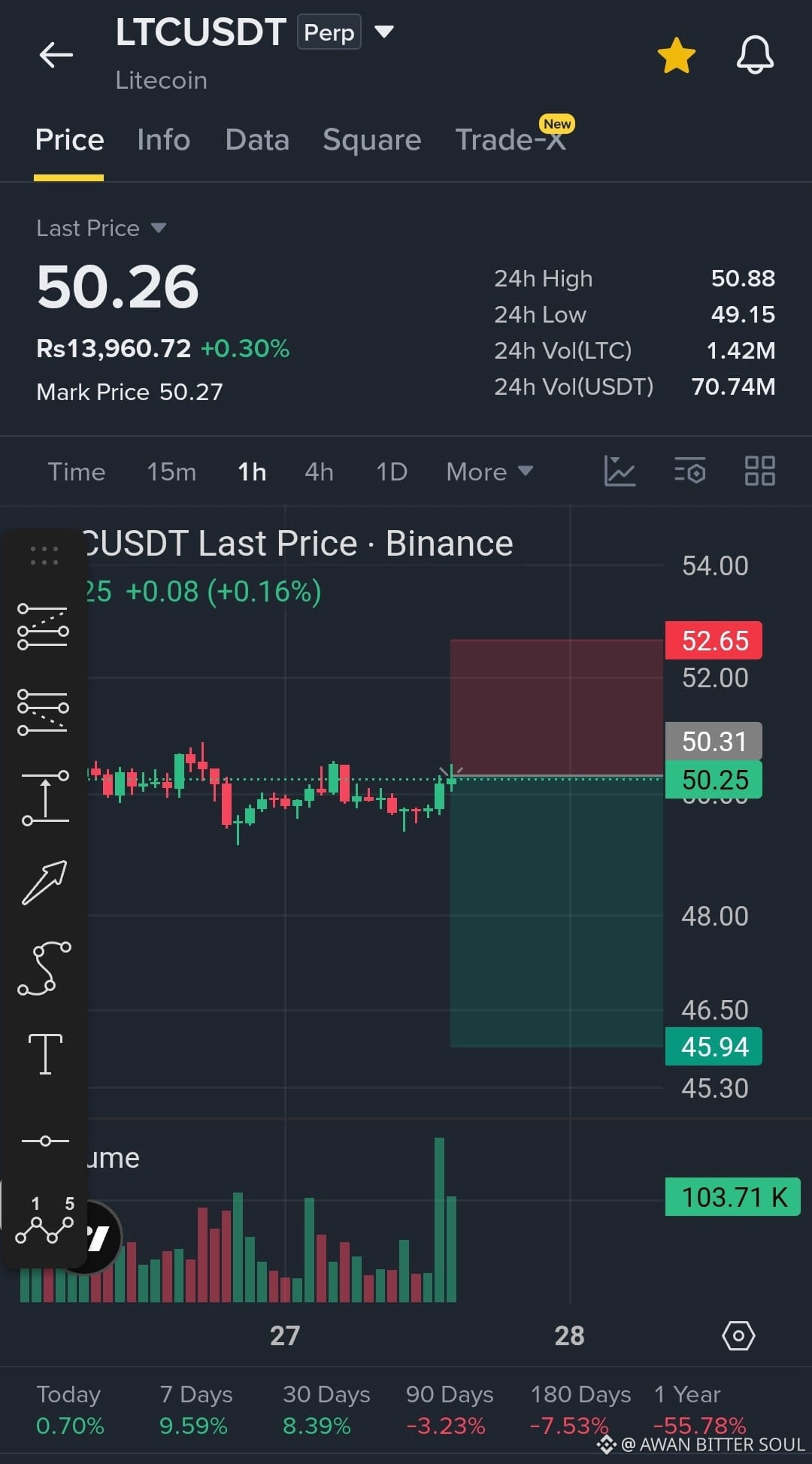Select the 1h chart interval

point(252,471)
